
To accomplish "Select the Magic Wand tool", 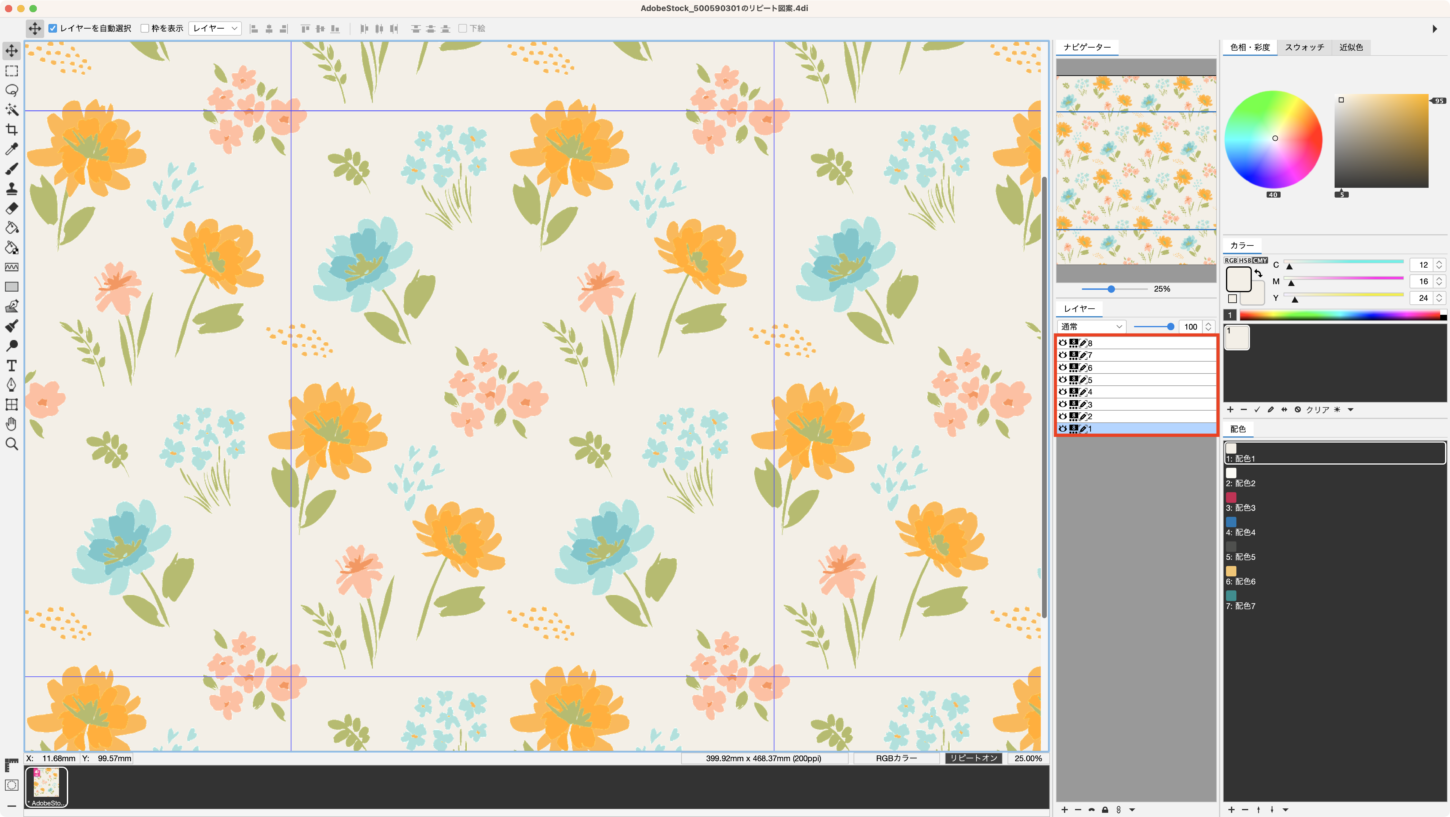I will point(12,110).
